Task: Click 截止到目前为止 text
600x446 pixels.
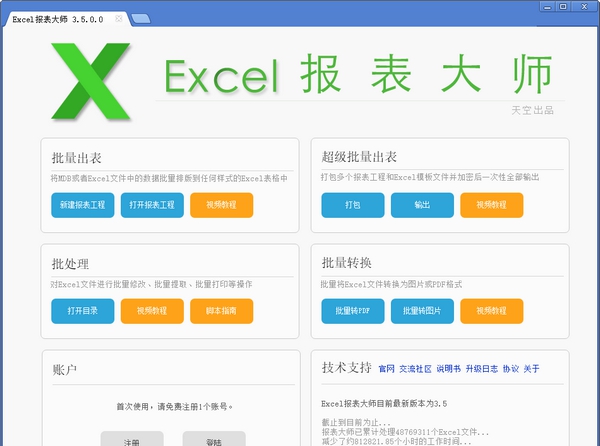Action: (356, 423)
